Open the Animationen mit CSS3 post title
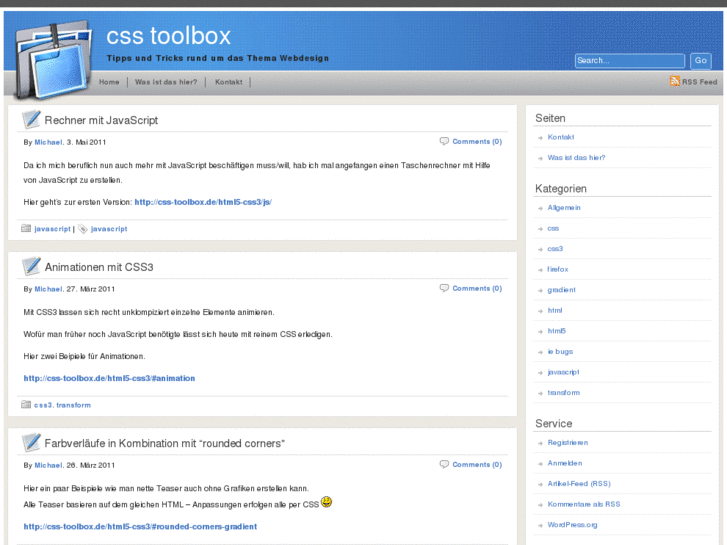The image size is (727, 545). (99, 267)
